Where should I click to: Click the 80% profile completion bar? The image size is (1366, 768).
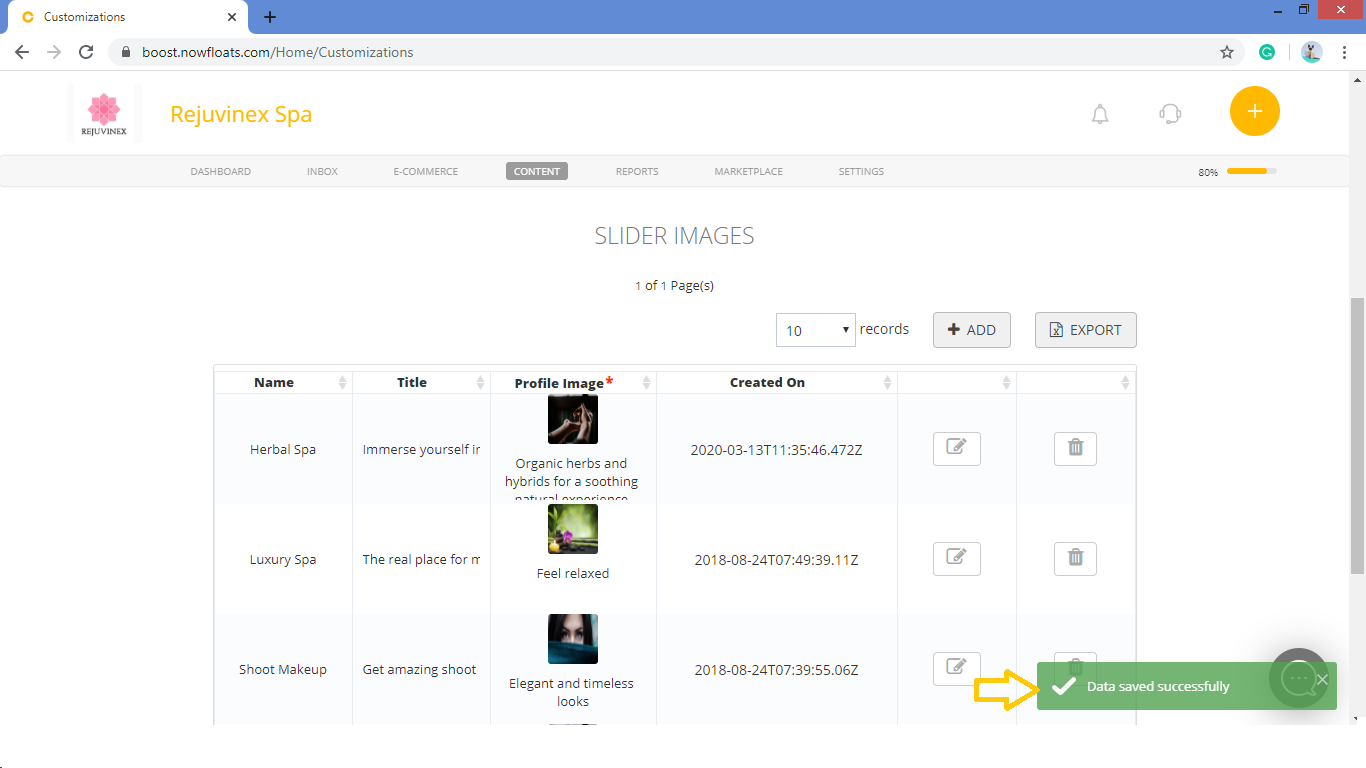click(1252, 171)
